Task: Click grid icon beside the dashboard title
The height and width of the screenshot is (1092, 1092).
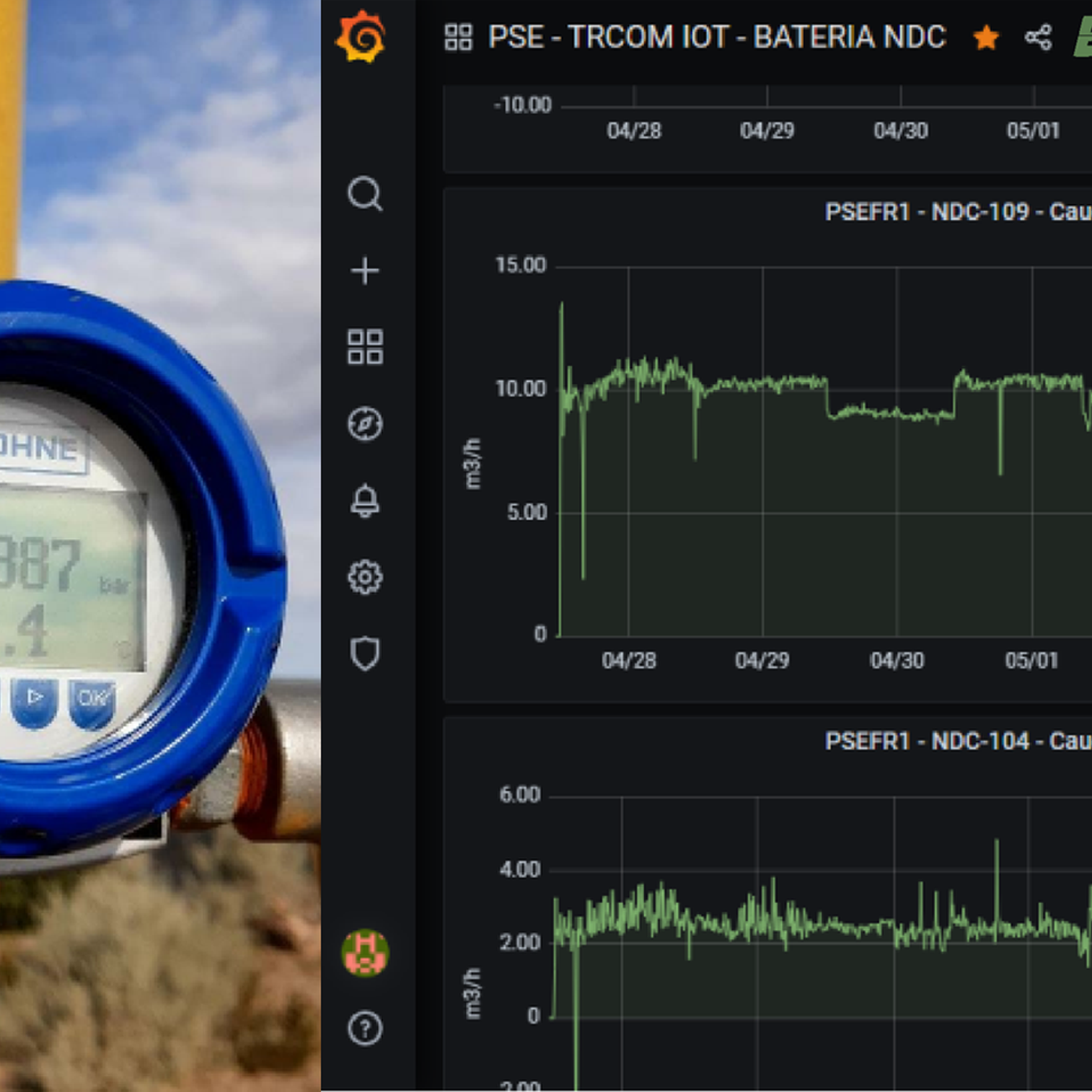Action: click(458, 38)
